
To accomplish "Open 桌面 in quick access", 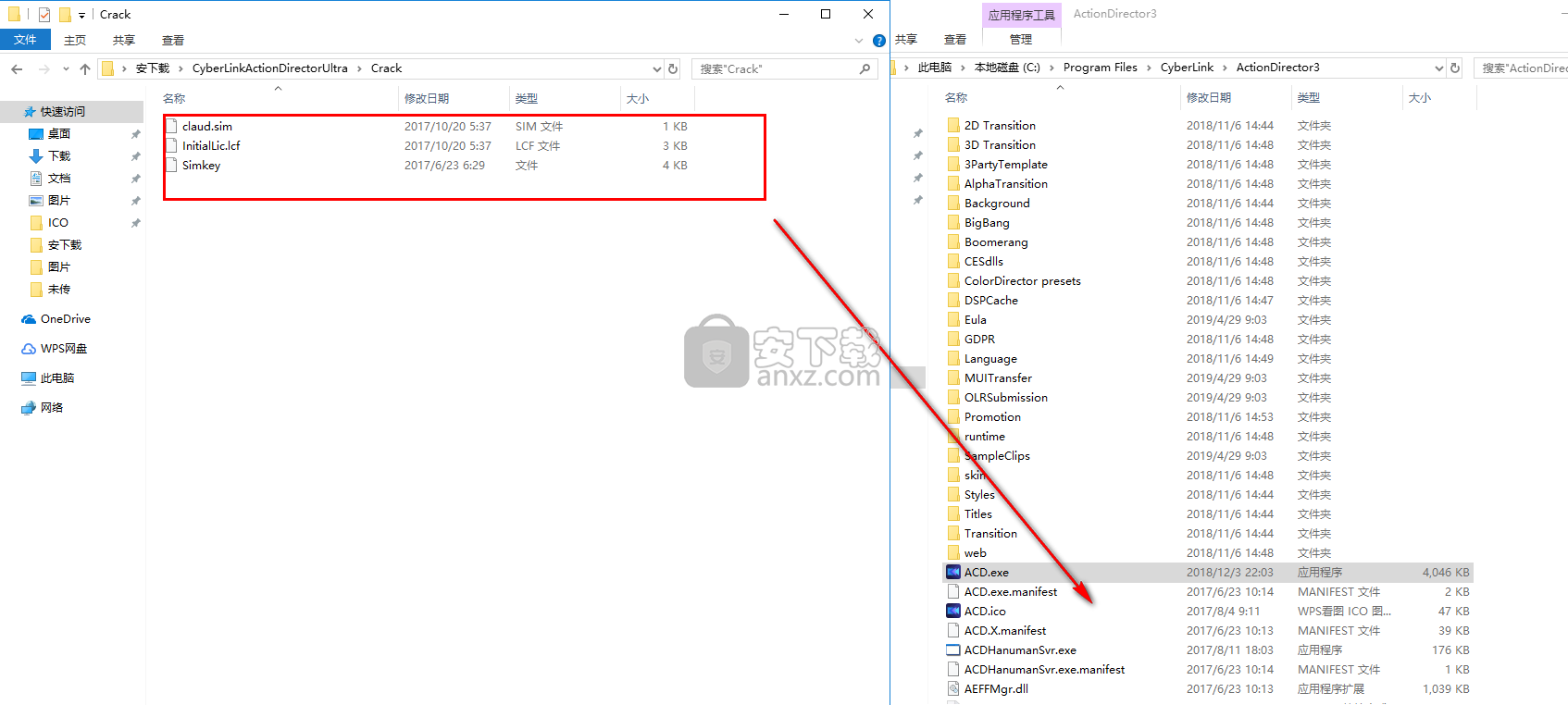I will (59, 134).
